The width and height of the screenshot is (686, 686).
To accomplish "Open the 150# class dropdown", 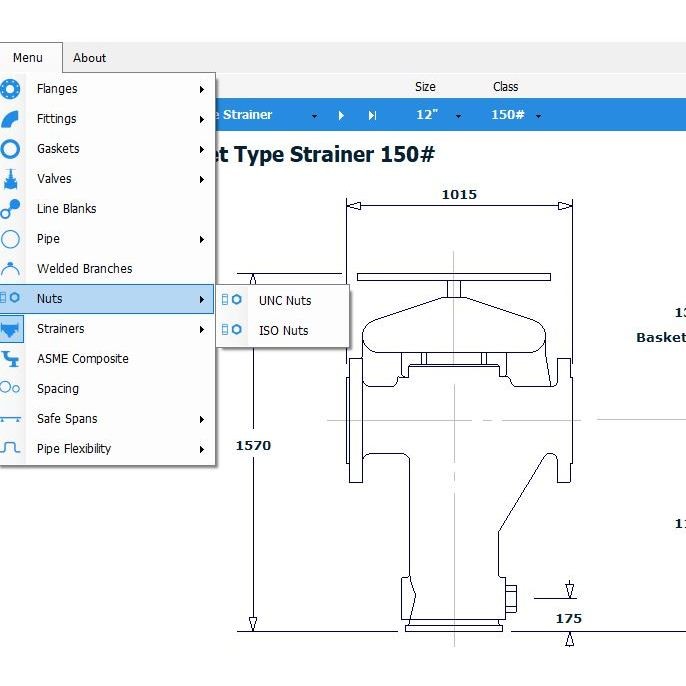I will [x=539, y=116].
